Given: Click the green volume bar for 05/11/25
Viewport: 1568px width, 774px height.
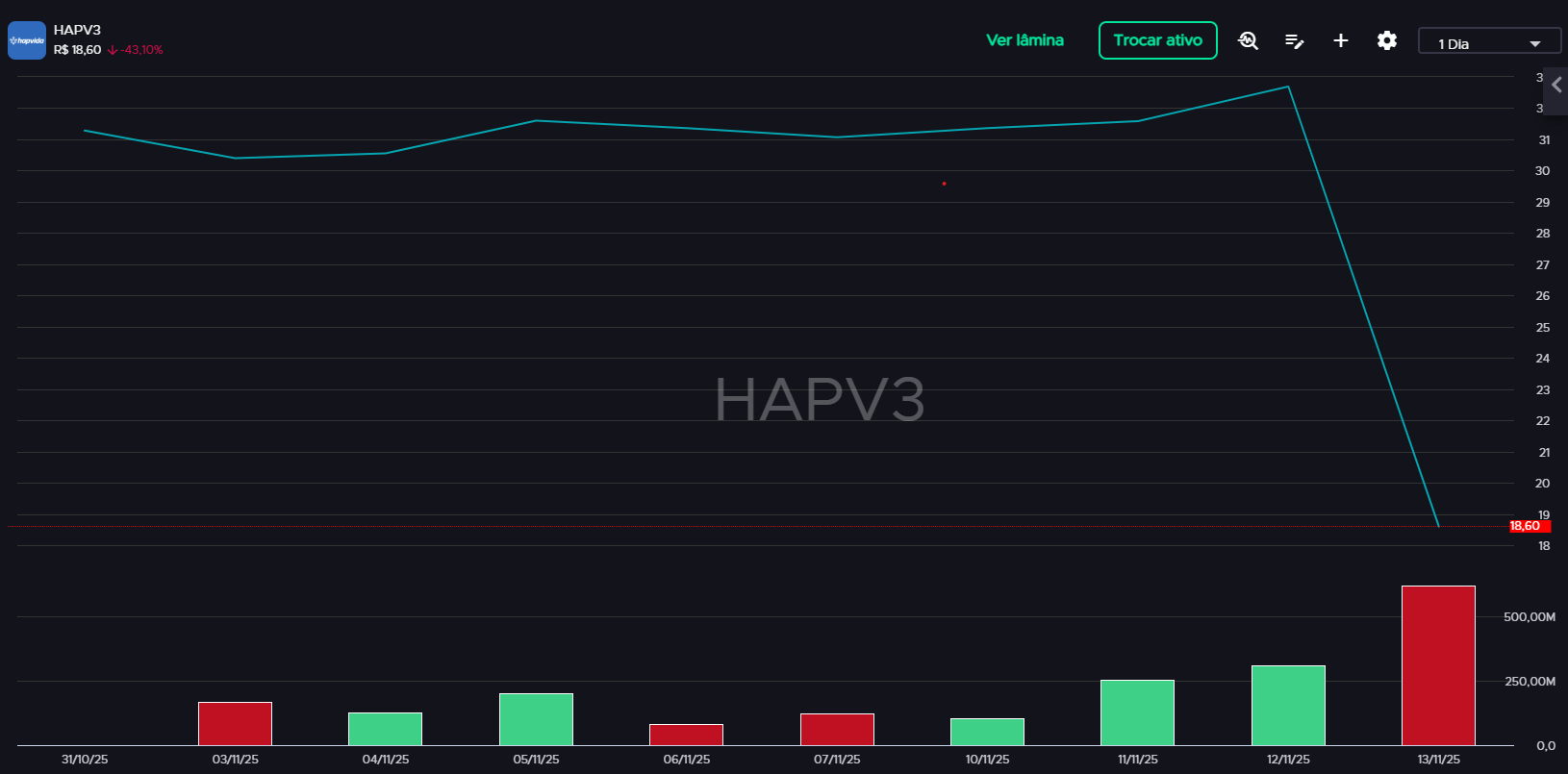Looking at the screenshot, I should (x=536, y=719).
